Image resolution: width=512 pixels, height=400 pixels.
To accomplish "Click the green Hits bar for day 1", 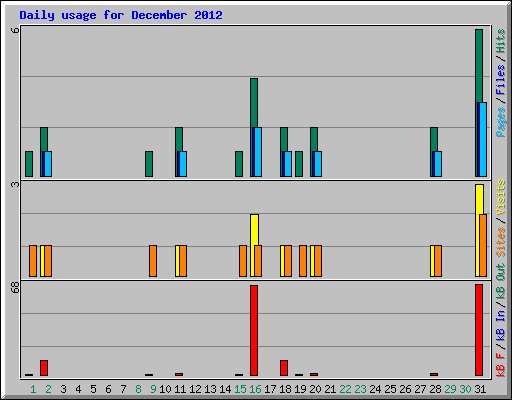I will (x=29, y=164).
